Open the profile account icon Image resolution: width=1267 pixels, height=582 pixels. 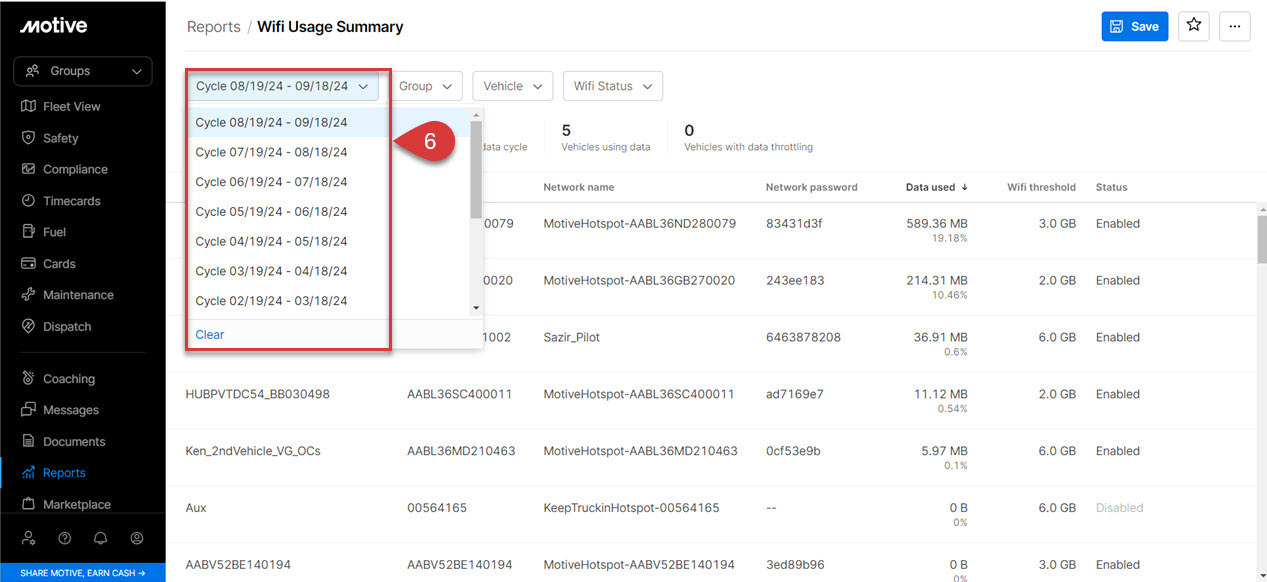click(x=137, y=538)
